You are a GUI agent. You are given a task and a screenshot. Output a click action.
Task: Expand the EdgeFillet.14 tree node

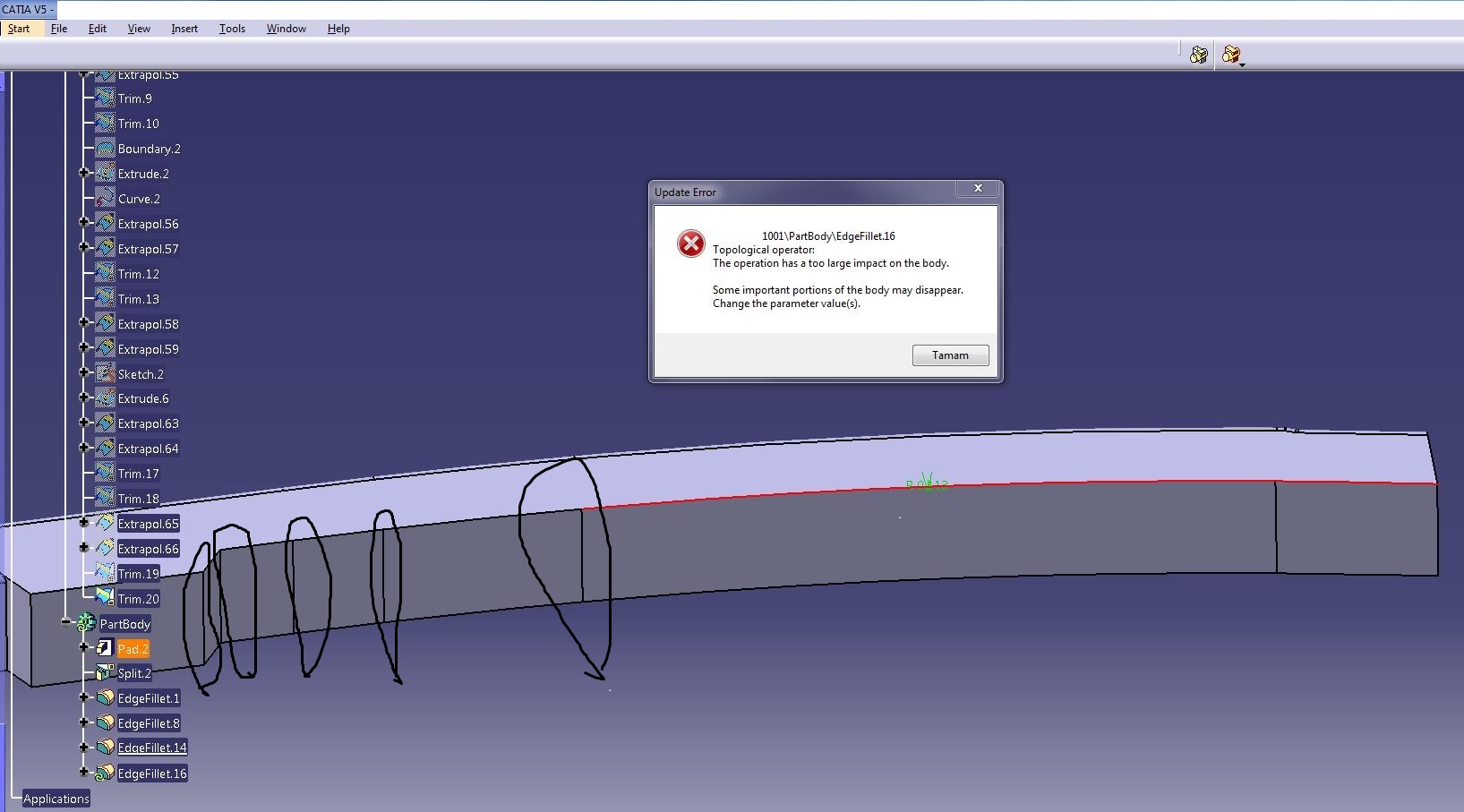[x=83, y=747]
